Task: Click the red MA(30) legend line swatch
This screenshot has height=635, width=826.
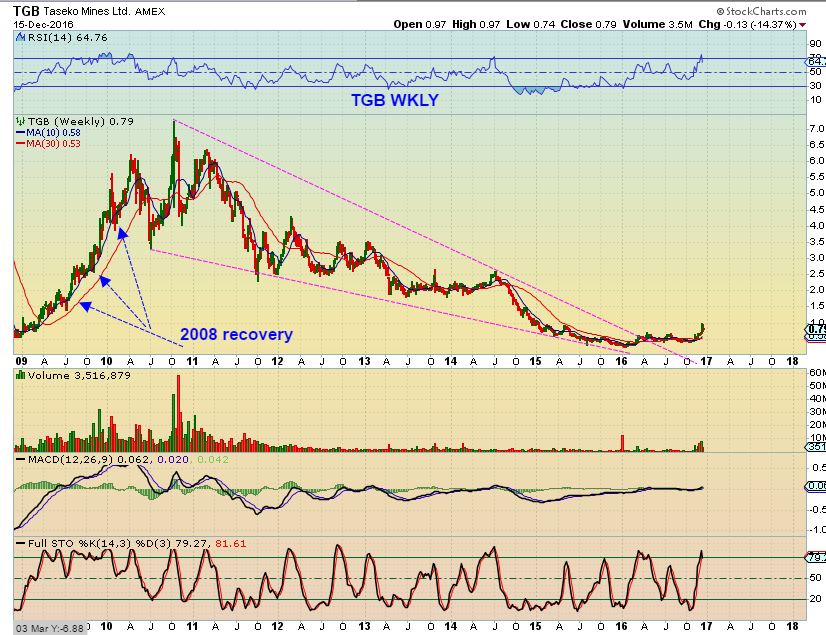Action: tap(21, 143)
